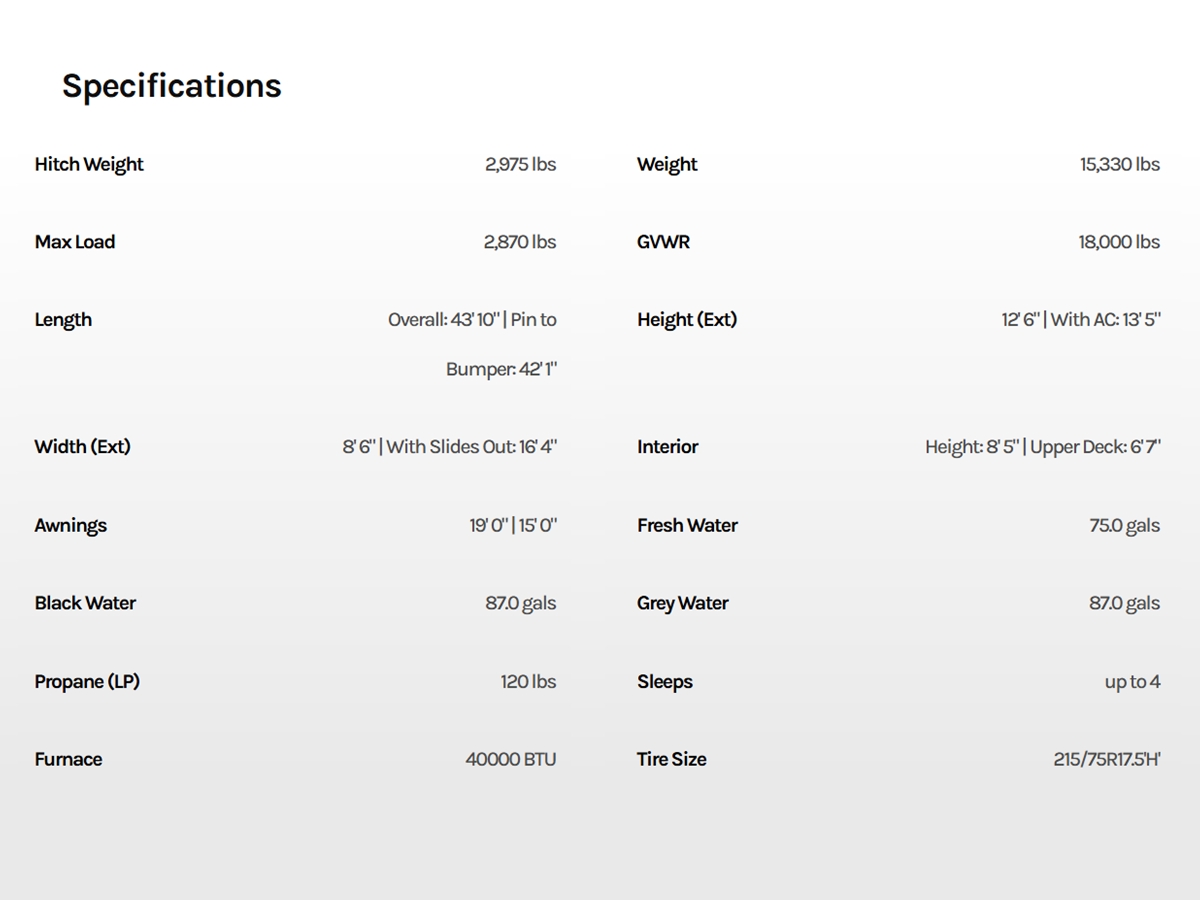Select the 40000 BTU furnace value
1200x900 pixels.
click(x=510, y=760)
